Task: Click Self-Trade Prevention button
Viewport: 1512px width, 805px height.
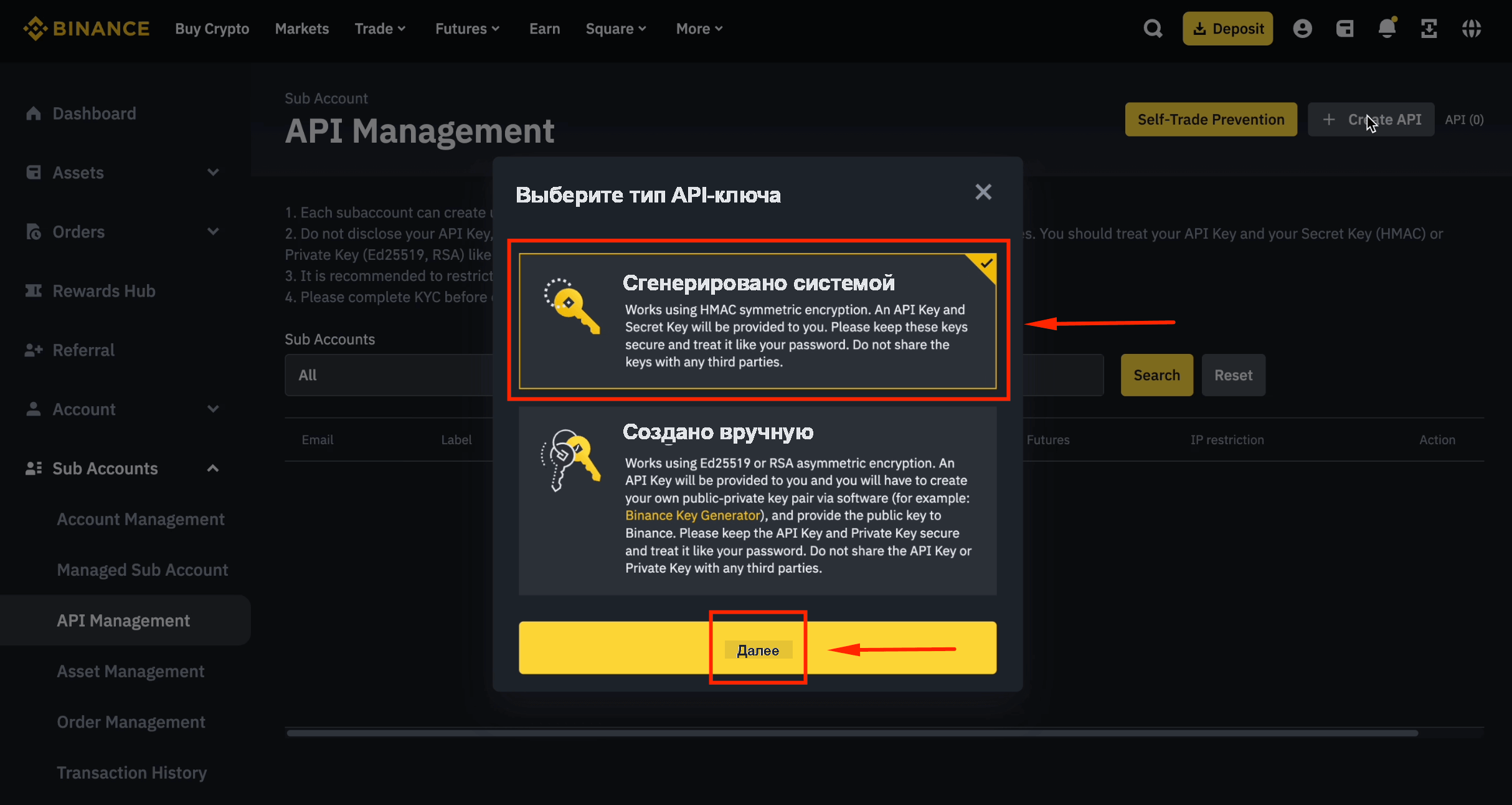Action: pyautogui.click(x=1211, y=120)
